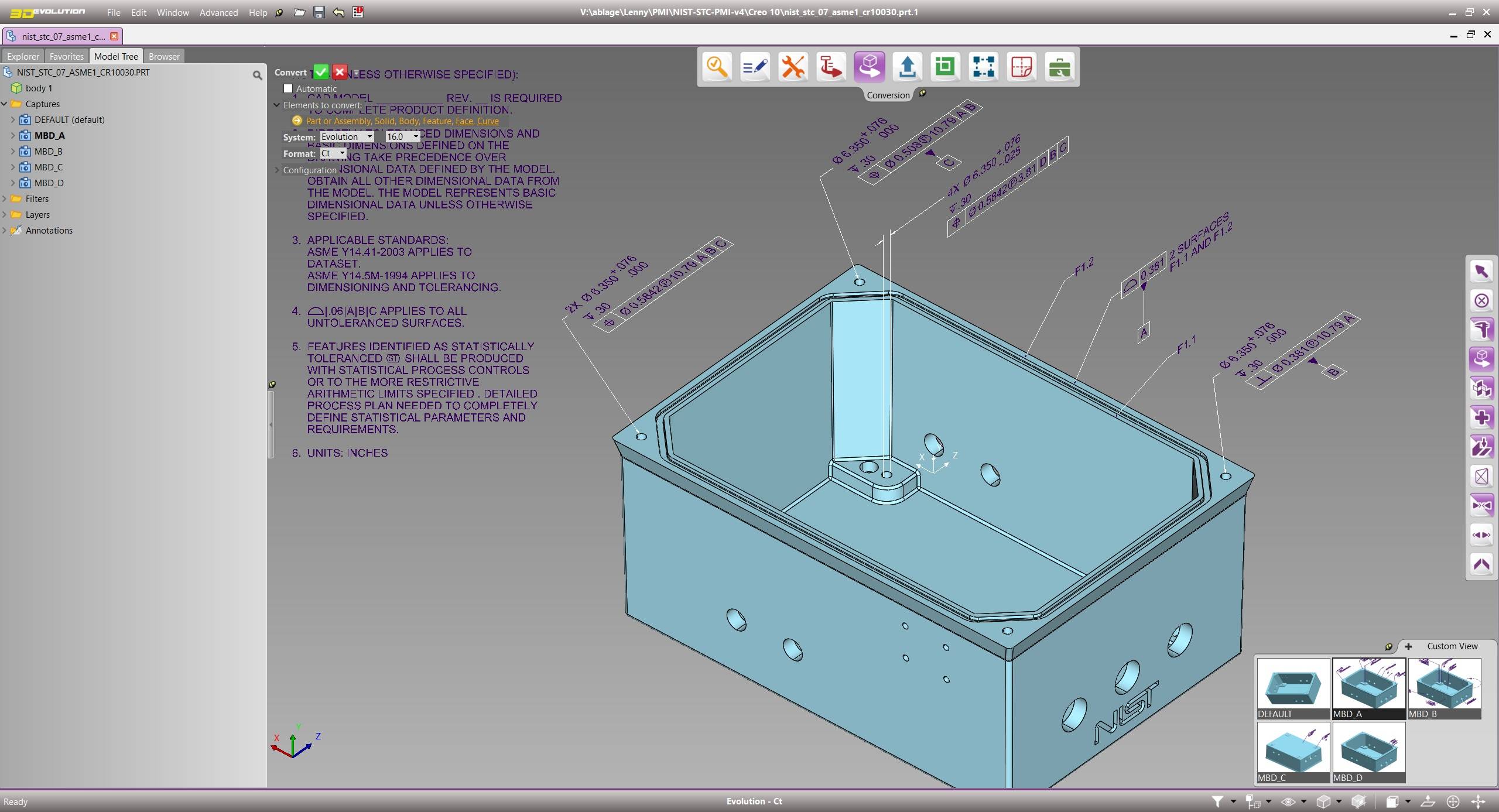Click the crossed rectangle icon in right toolbar
The height and width of the screenshot is (812, 1499).
[1481, 477]
